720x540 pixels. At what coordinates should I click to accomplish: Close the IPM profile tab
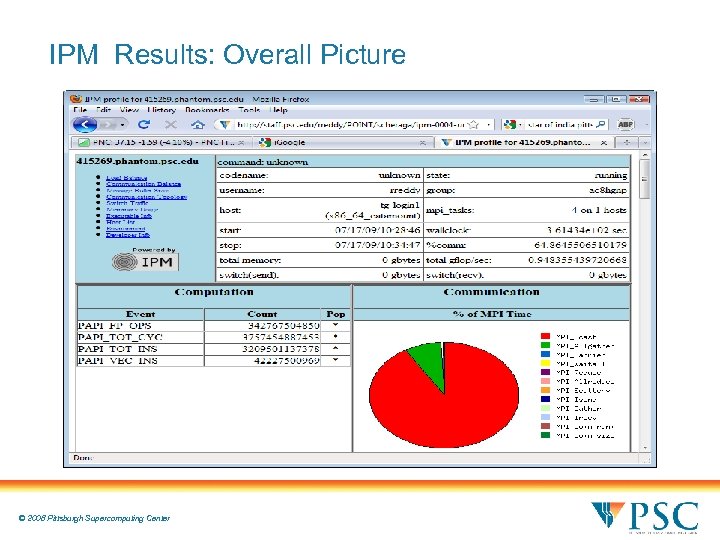coord(604,143)
